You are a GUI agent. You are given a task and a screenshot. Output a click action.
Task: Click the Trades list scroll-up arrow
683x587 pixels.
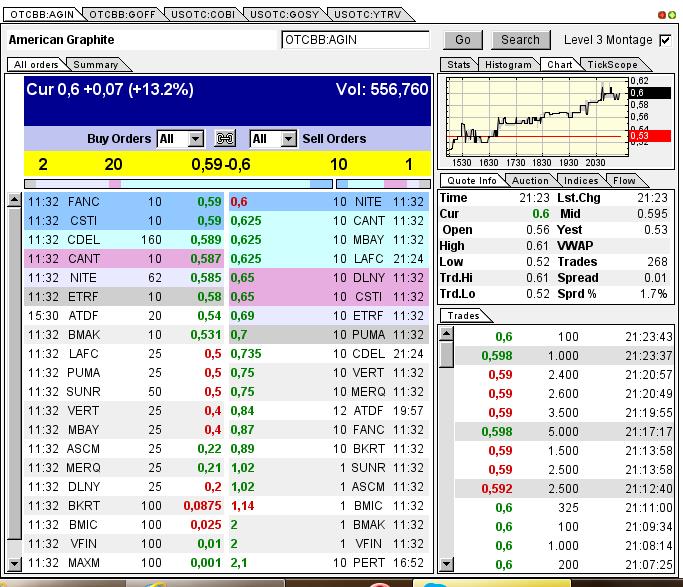446,335
